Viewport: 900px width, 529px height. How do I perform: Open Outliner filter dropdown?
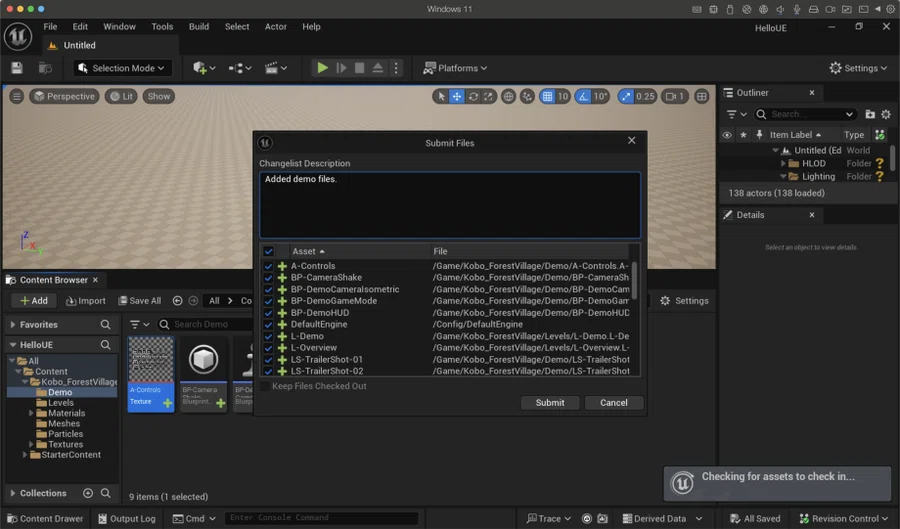pos(736,114)
